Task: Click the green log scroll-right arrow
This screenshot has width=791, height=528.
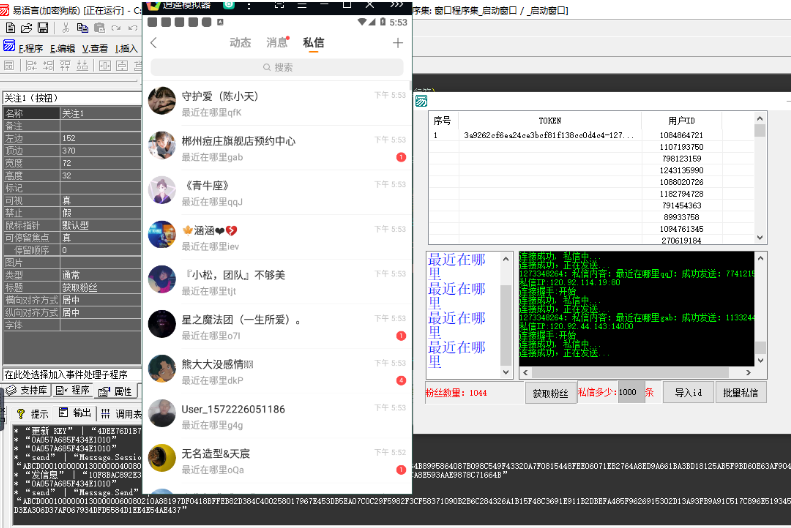Action: (749, 372)
